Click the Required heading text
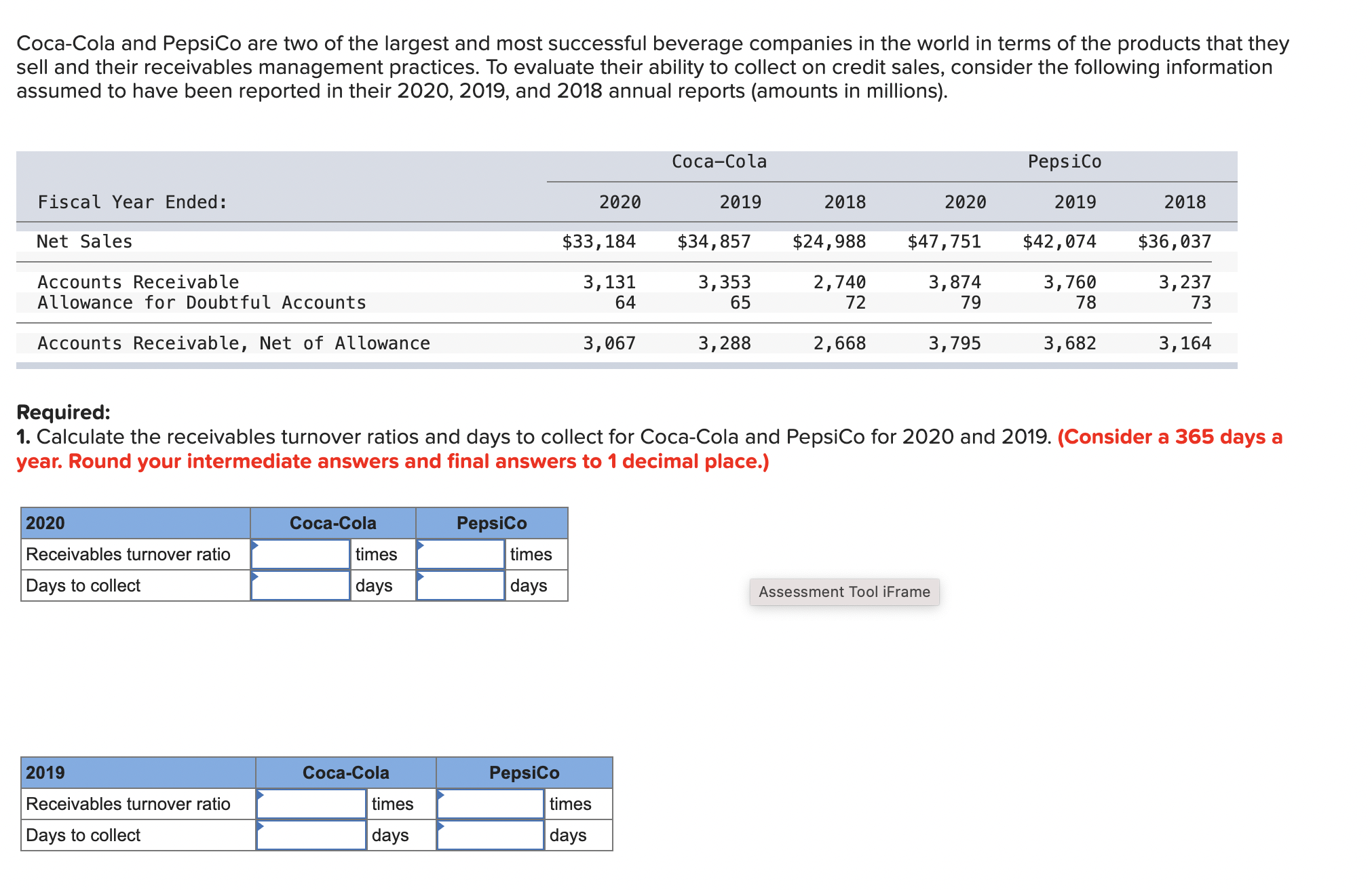1372x890 pixels. tap(63, 412)
